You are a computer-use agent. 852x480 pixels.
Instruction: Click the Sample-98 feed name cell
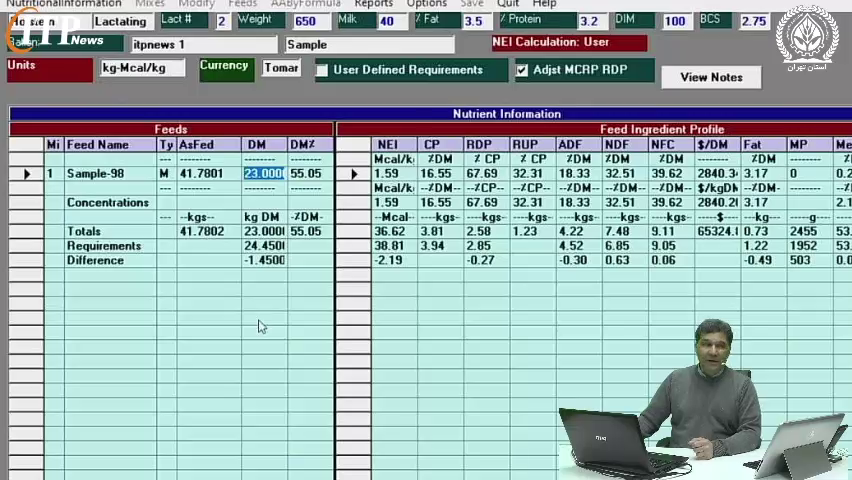click(110, 174)
